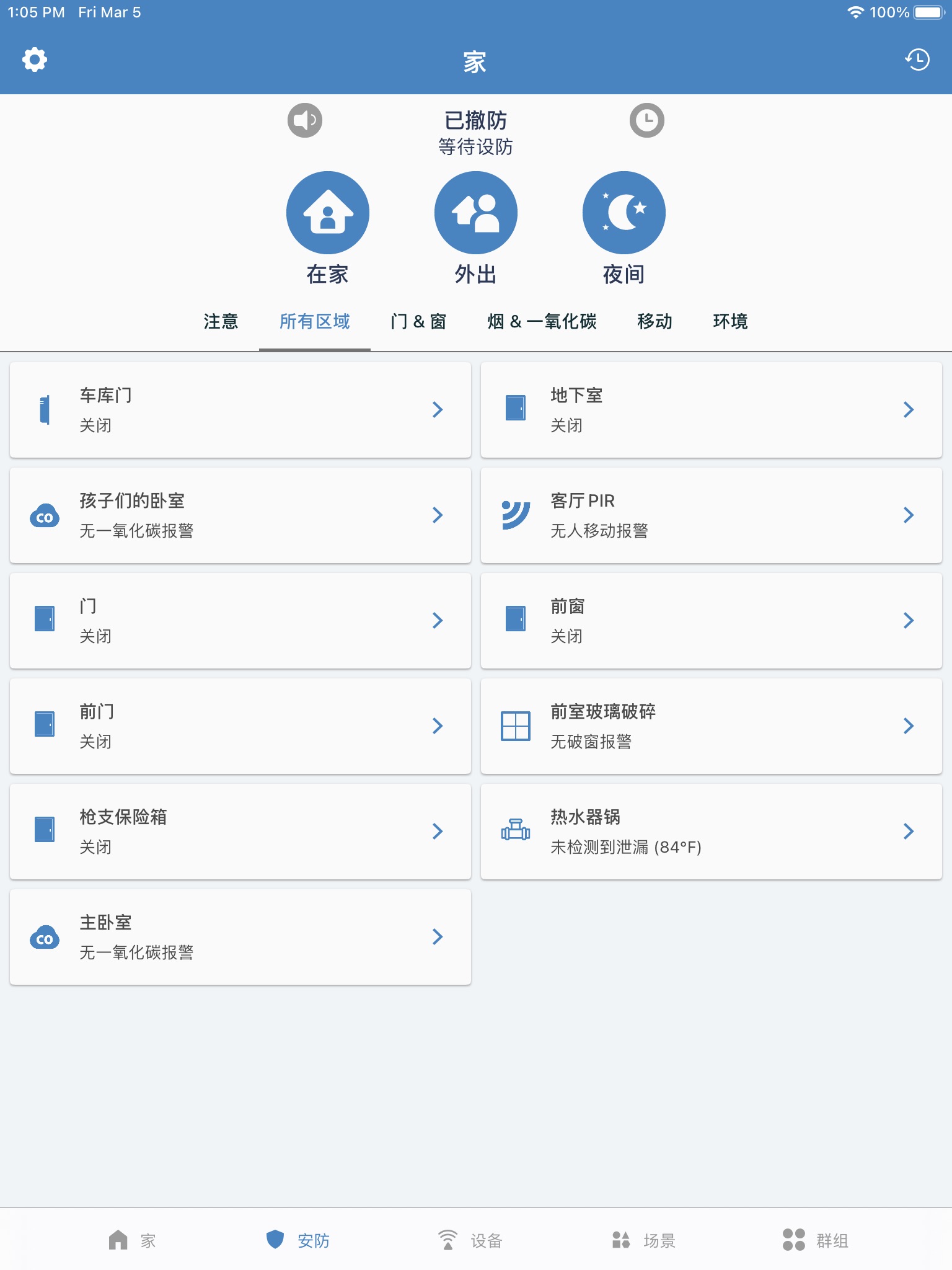The image size is (952, 1270).
Task: Arm the system in 在家 mode
Action: (328, 213)
